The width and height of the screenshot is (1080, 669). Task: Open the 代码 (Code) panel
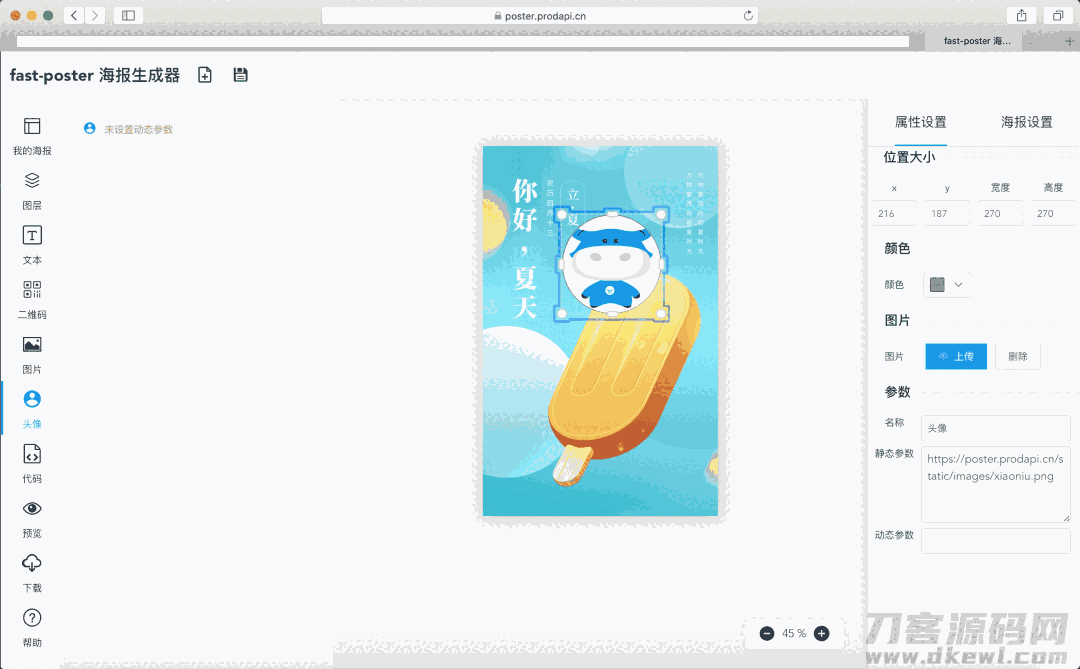click(32, 462)
